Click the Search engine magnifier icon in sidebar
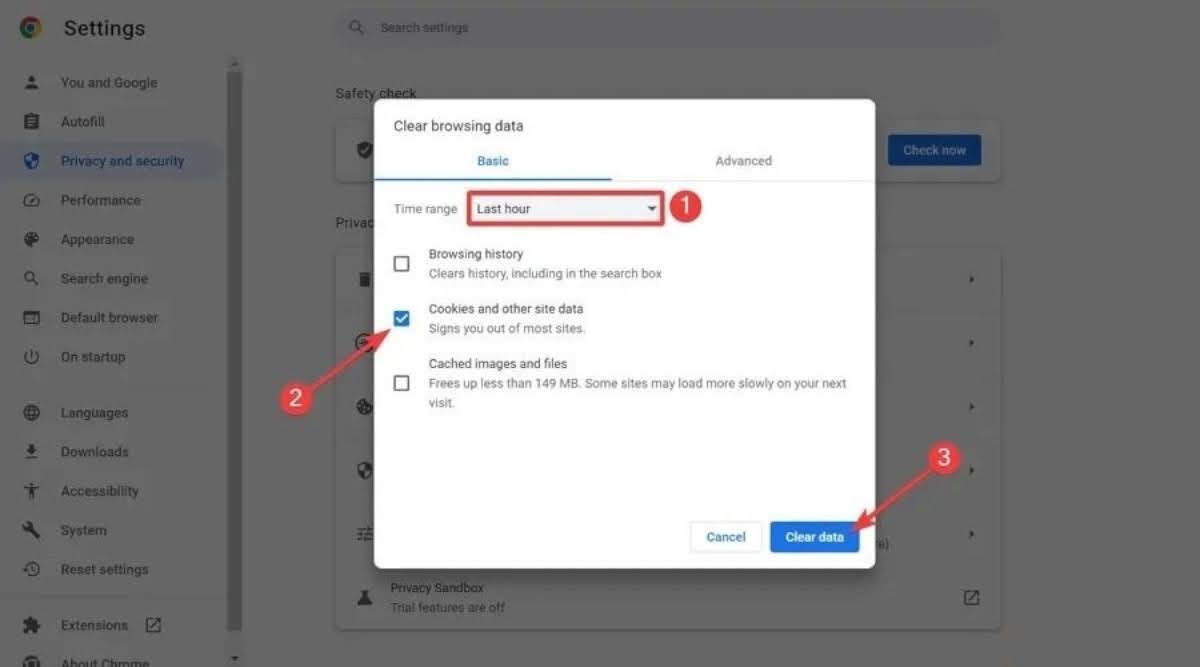This screenshot has height=667, width=1200. coord(32,278)
